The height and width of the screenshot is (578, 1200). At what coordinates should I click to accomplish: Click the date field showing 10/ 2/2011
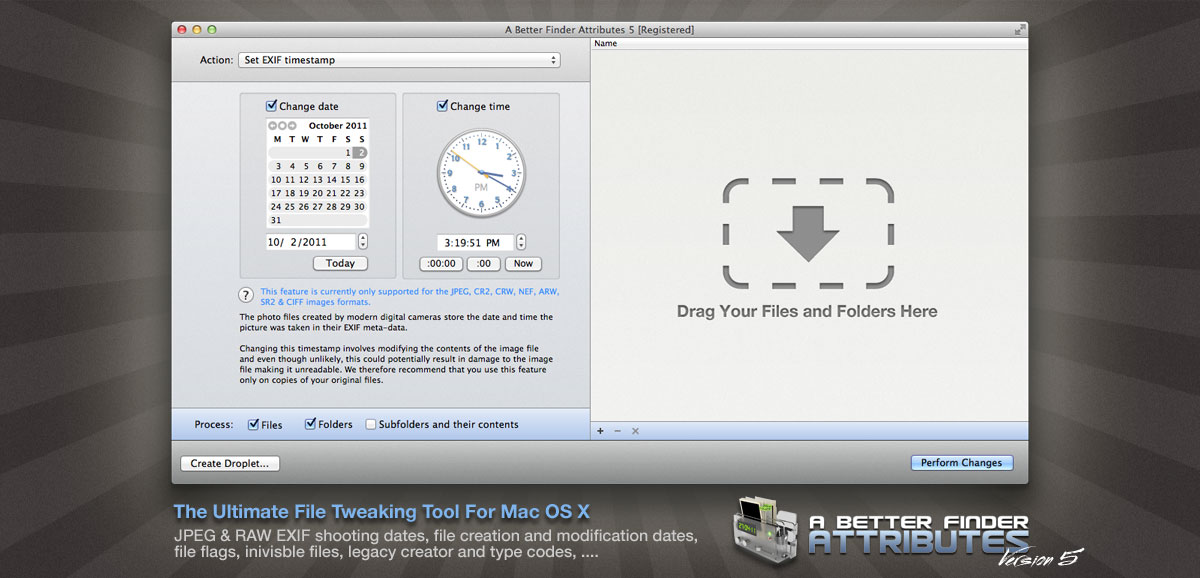click(x=310, y=242)
